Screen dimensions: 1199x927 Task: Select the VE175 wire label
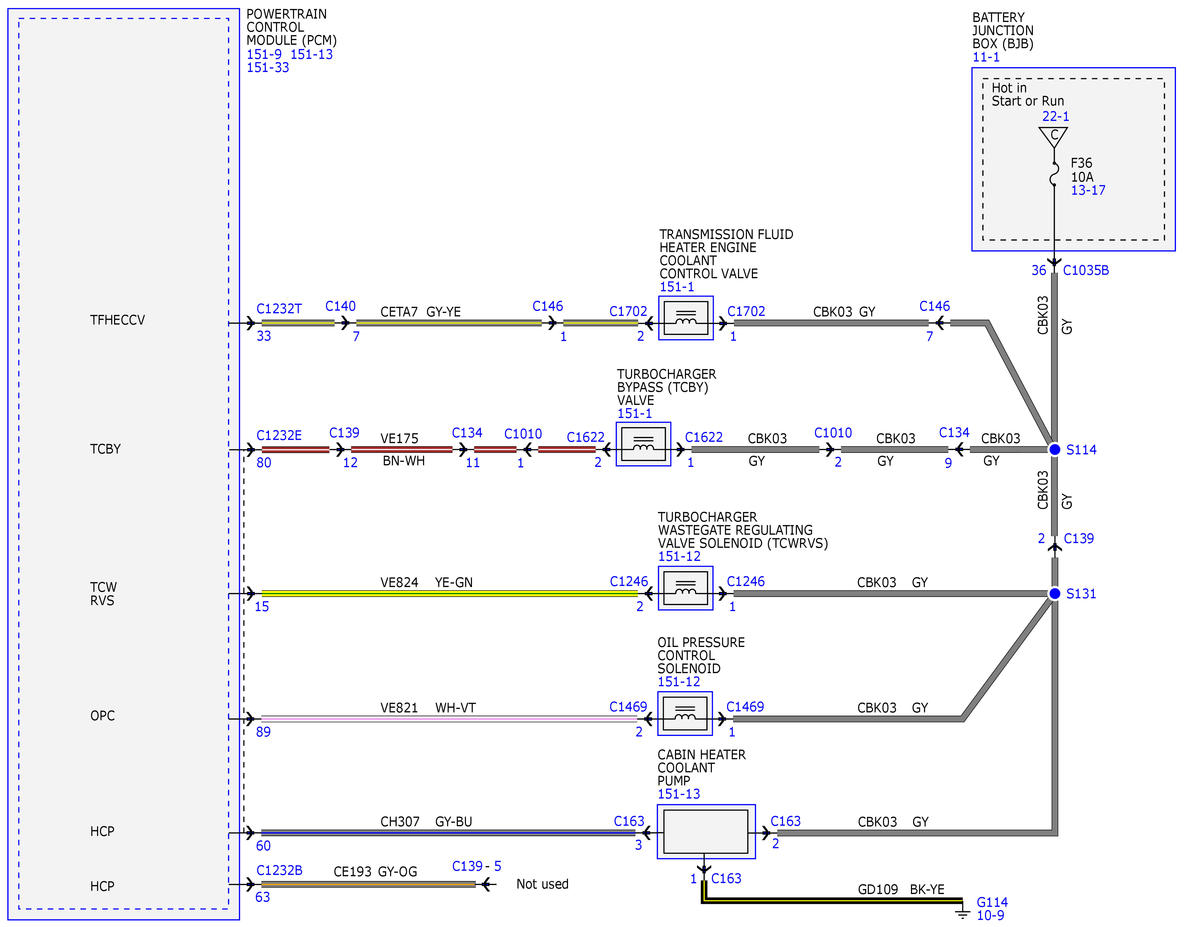(x=399, y=439)
